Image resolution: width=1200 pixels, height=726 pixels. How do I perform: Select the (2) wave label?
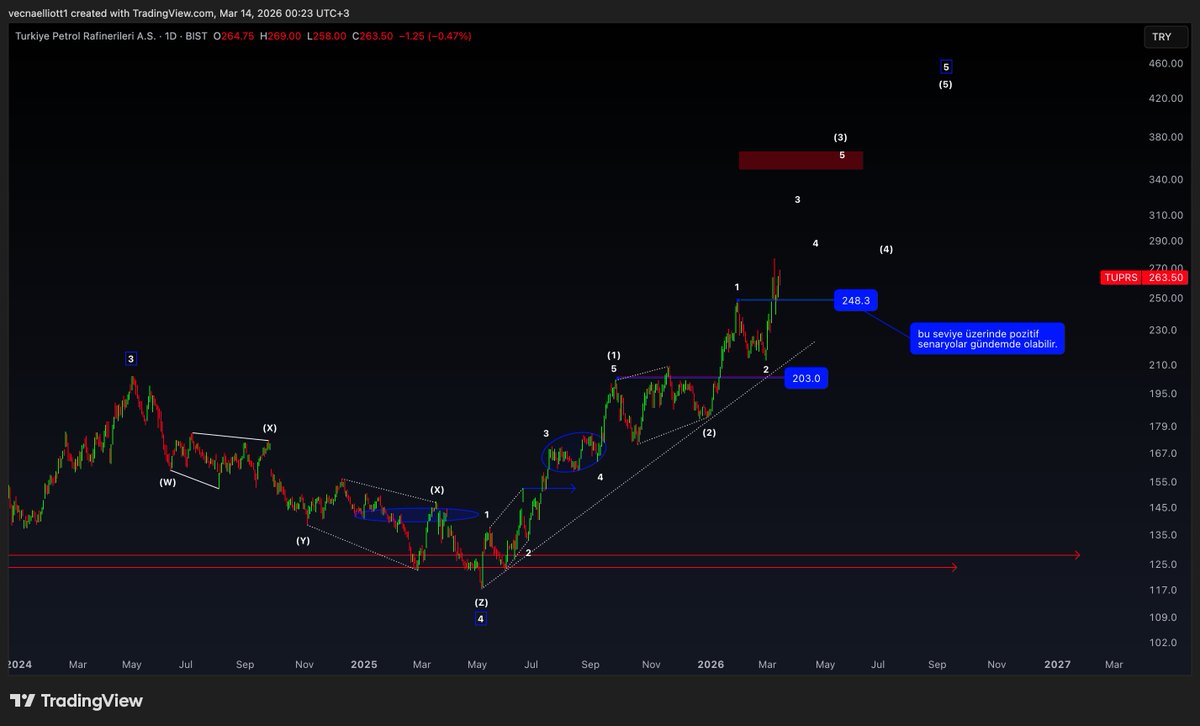point(709,433)
